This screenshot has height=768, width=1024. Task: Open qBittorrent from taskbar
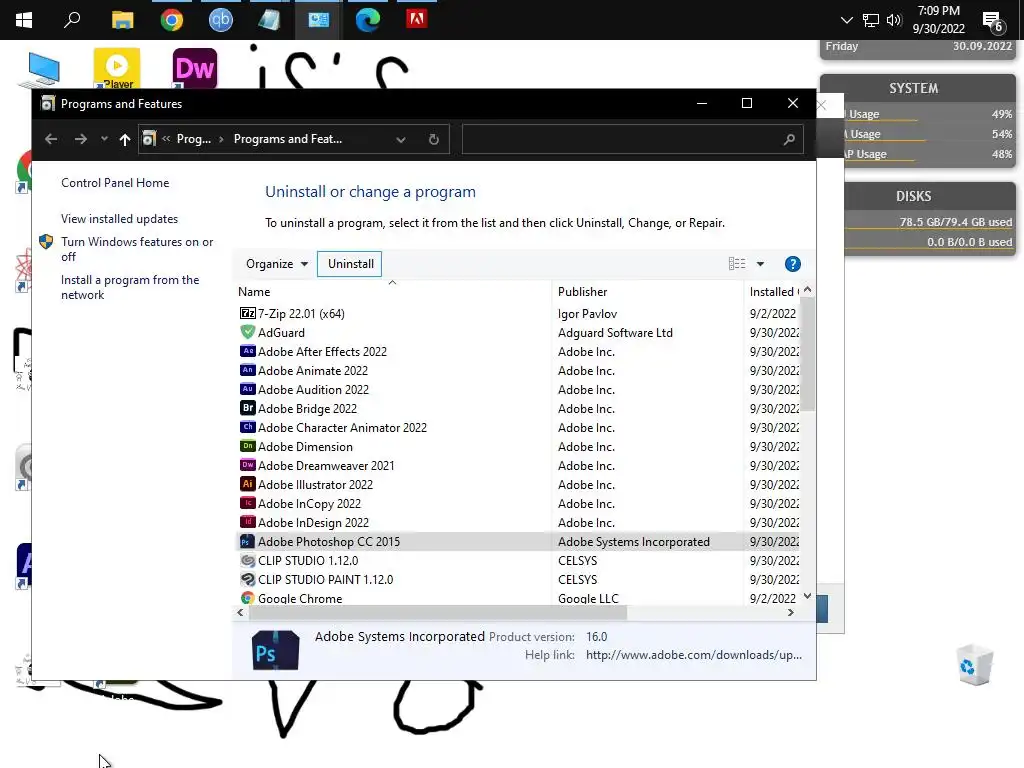[221, 20]
